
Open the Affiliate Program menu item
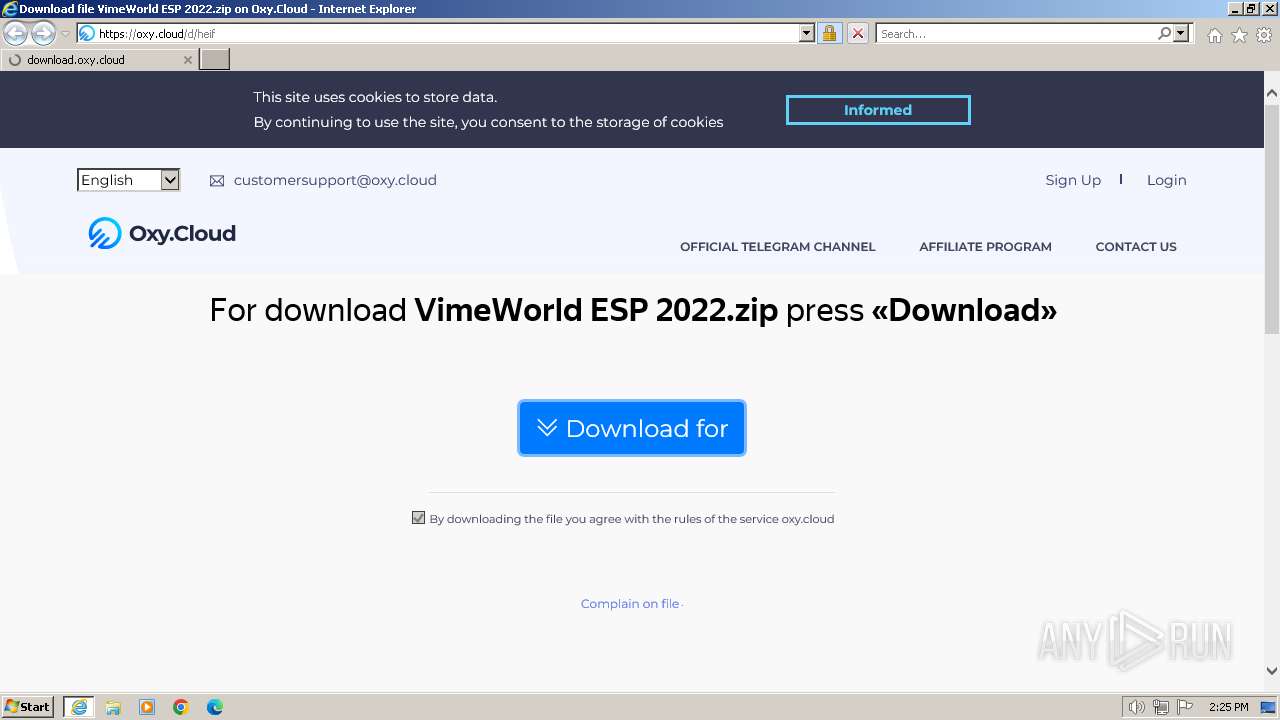tap(985, 247)
